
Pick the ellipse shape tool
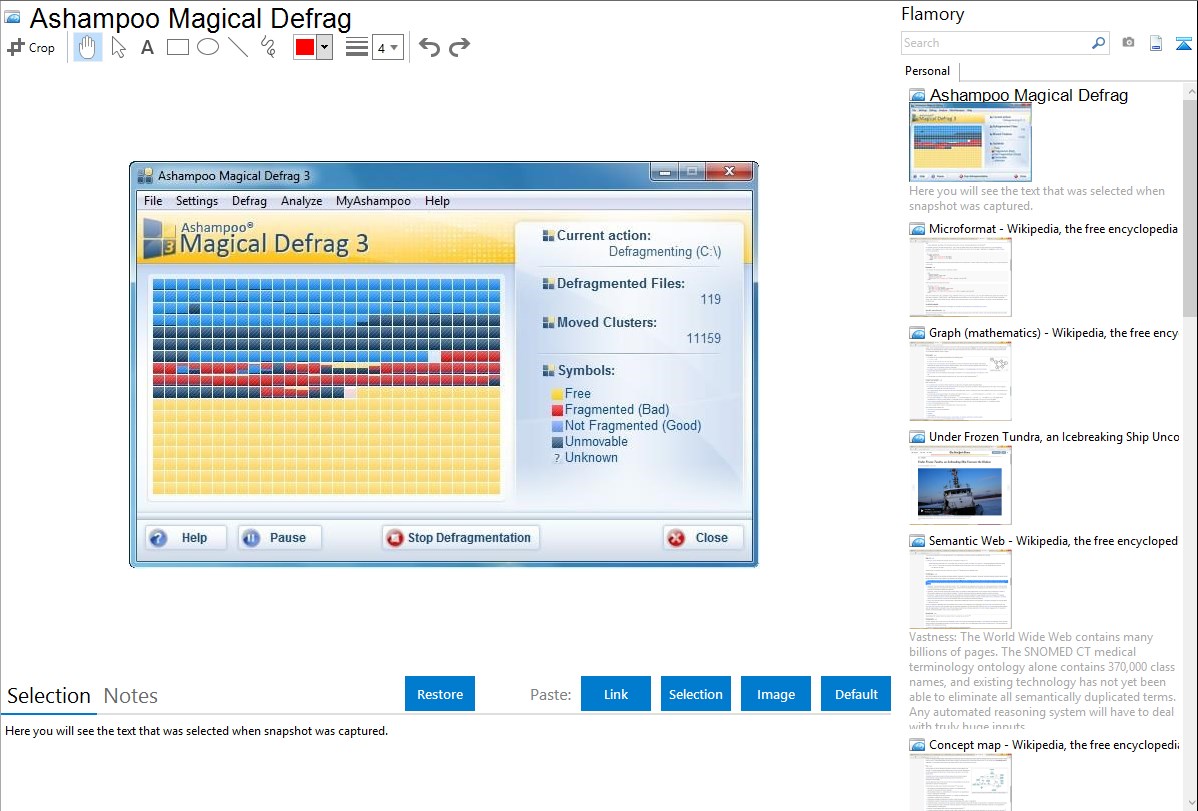[x=208, y=47]
